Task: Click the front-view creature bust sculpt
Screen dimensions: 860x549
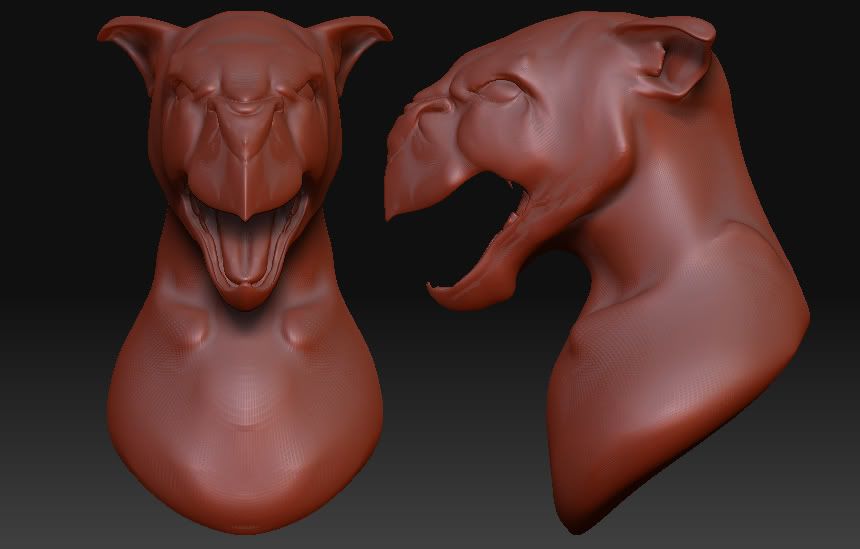Action: point(245,274)
